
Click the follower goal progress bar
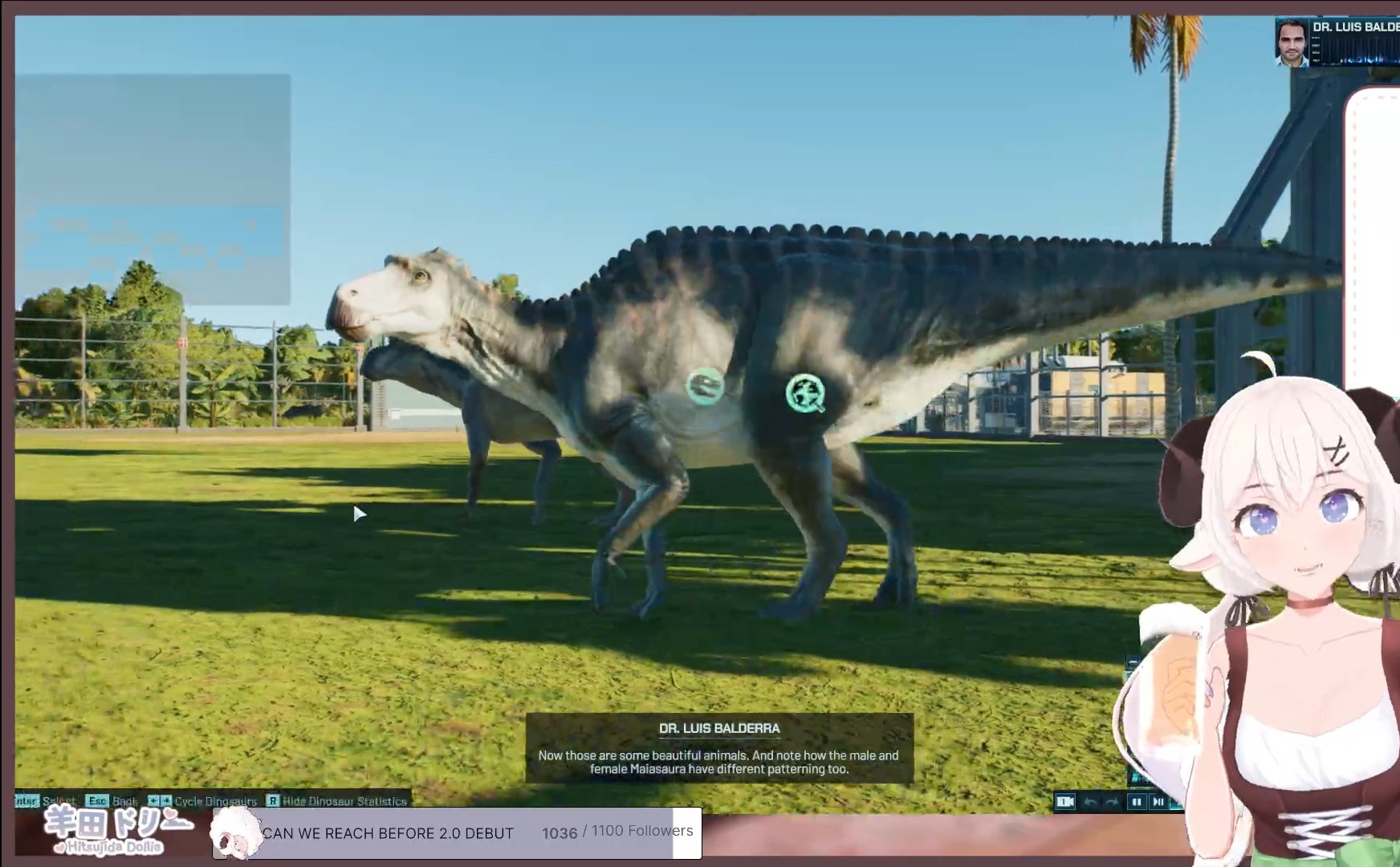click(482, 833)
